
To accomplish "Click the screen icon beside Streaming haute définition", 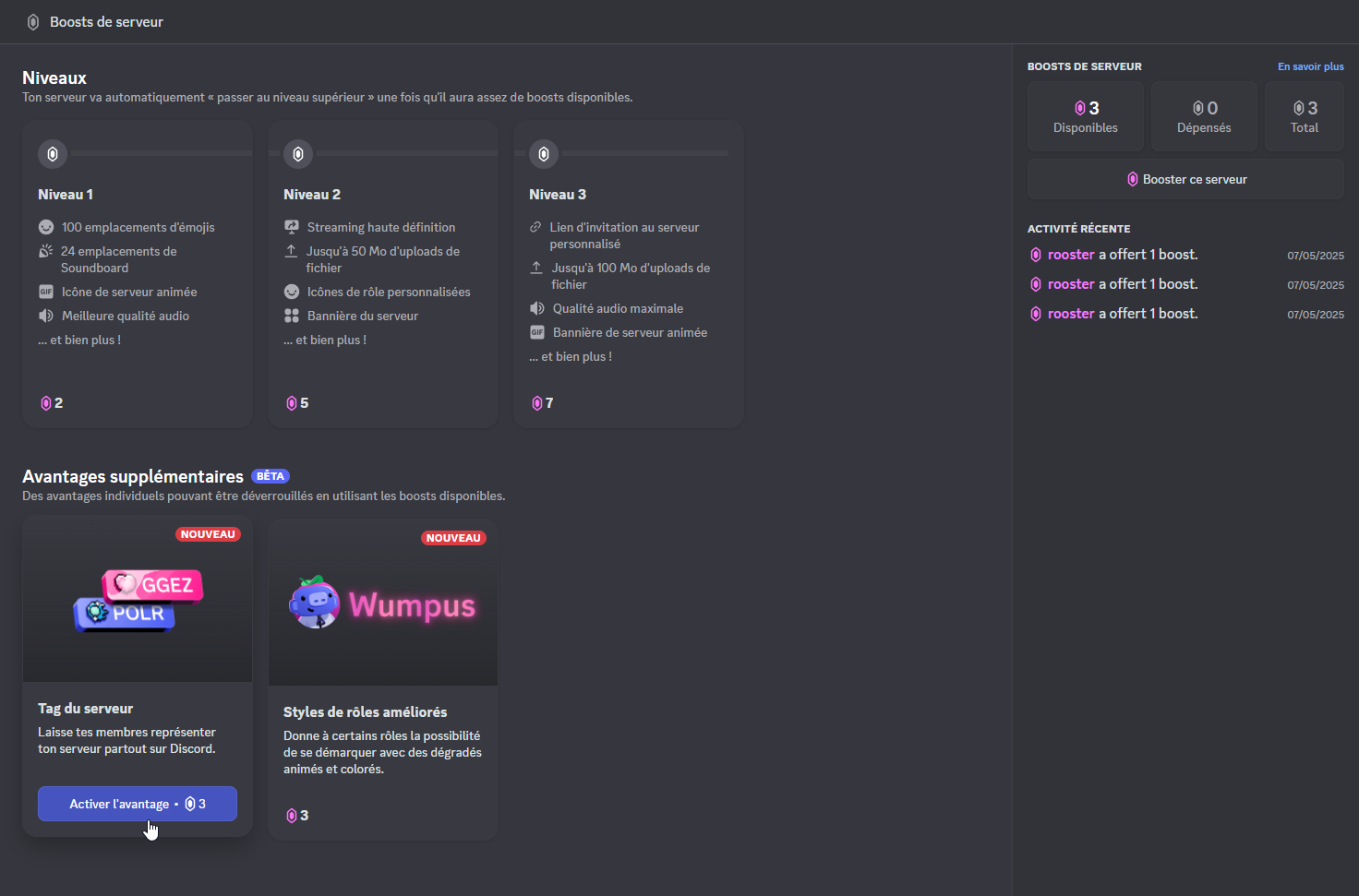I will pos(292,227).
